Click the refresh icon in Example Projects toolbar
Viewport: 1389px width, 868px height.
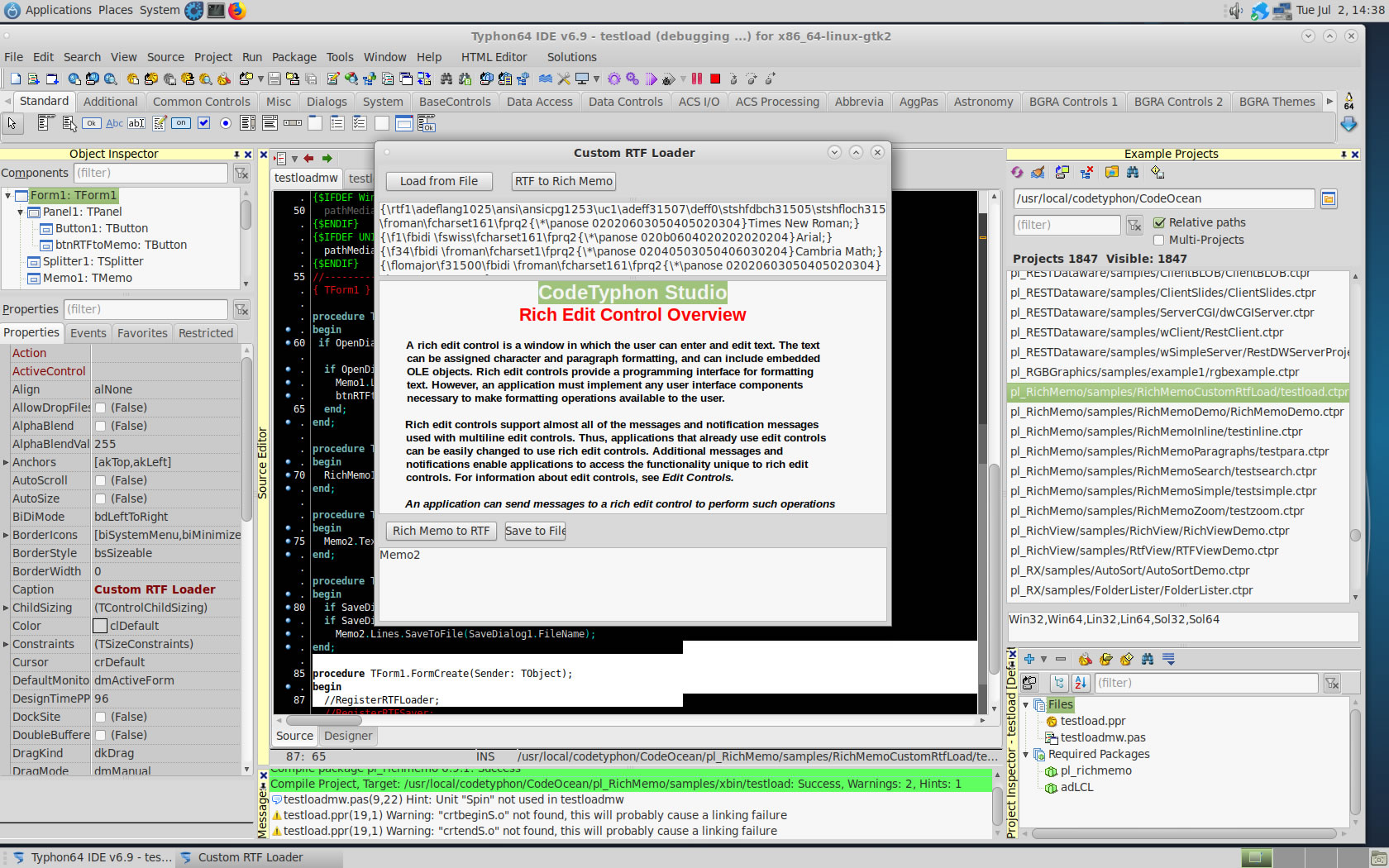click(x=1017, y=172)
